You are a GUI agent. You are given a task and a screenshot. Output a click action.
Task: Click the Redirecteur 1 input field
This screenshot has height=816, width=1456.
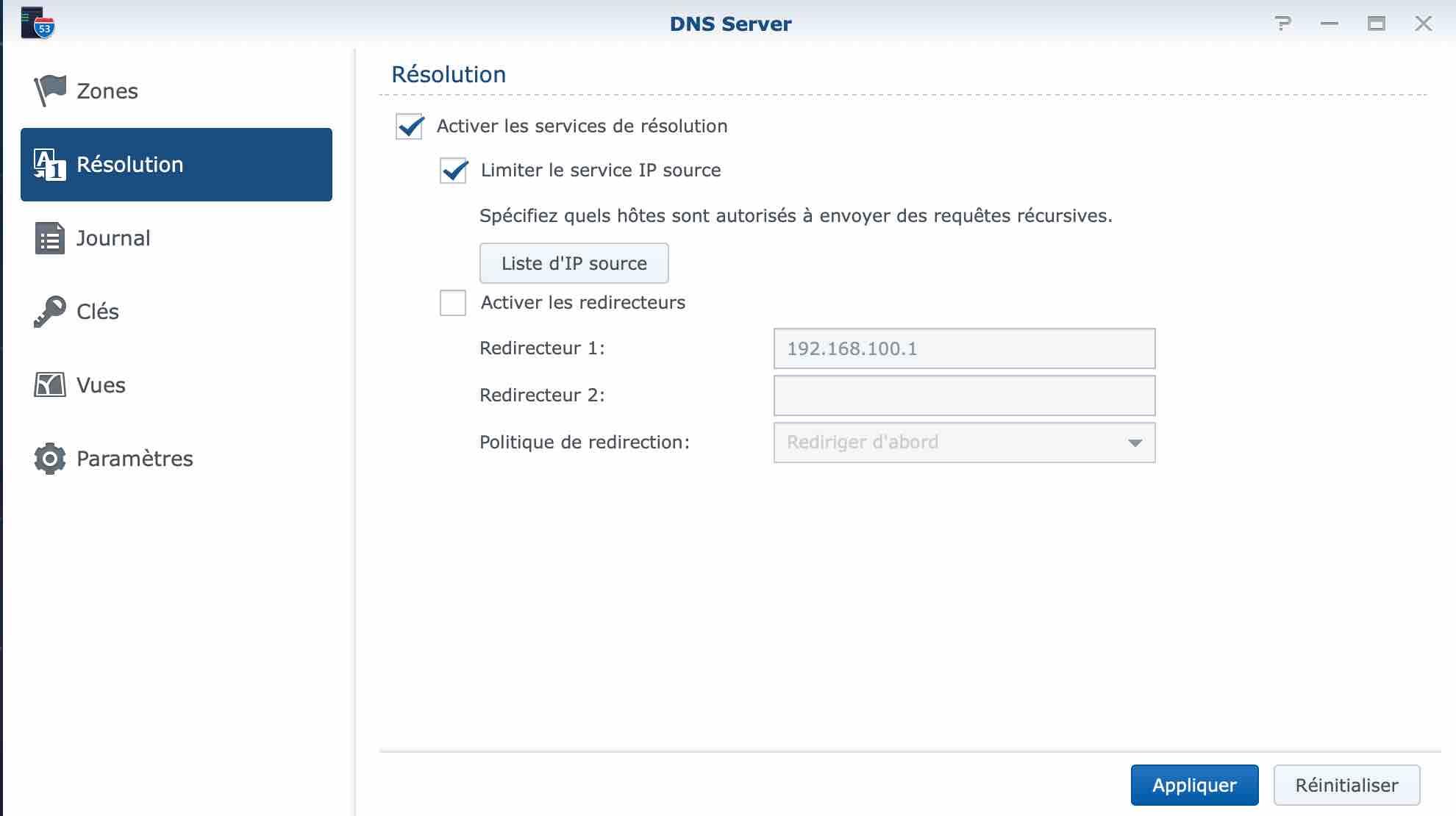click(963, 348)
